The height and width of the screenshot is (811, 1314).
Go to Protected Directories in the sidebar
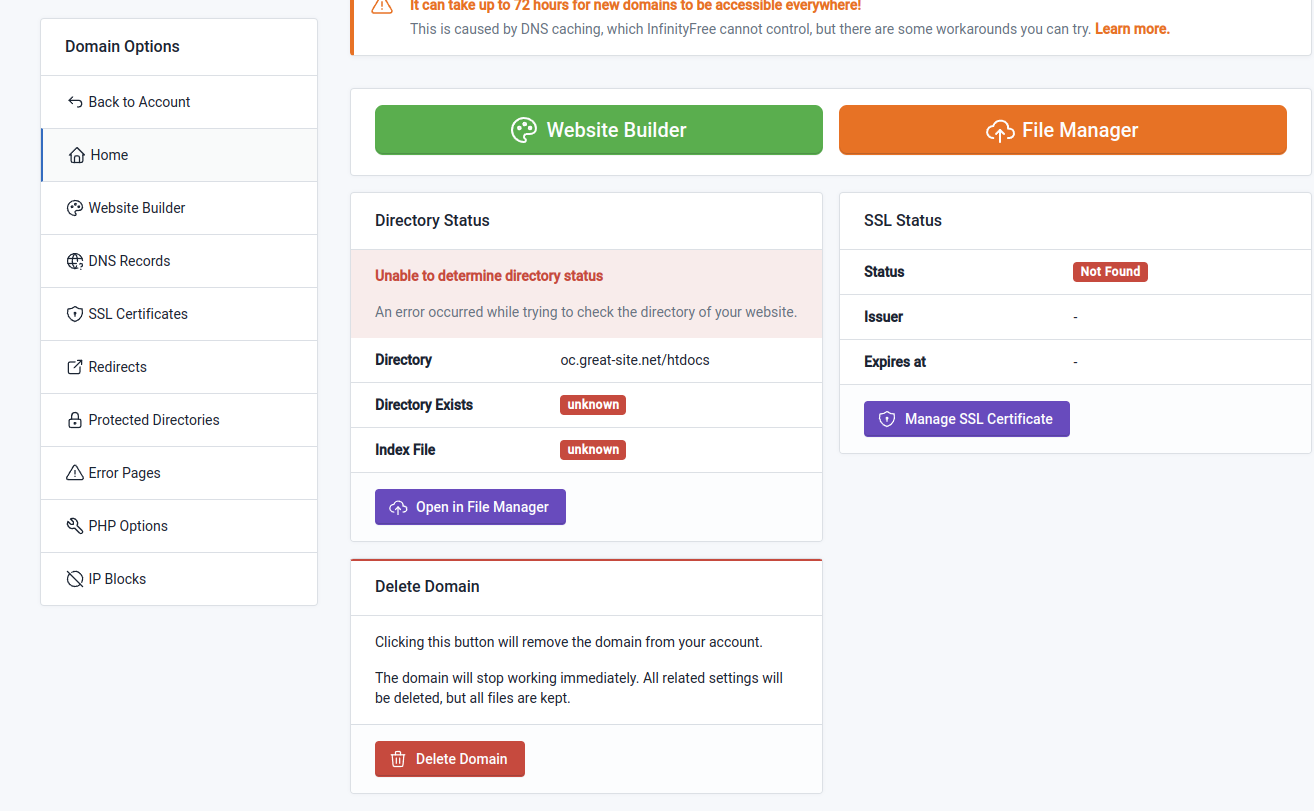coord(154,420)
